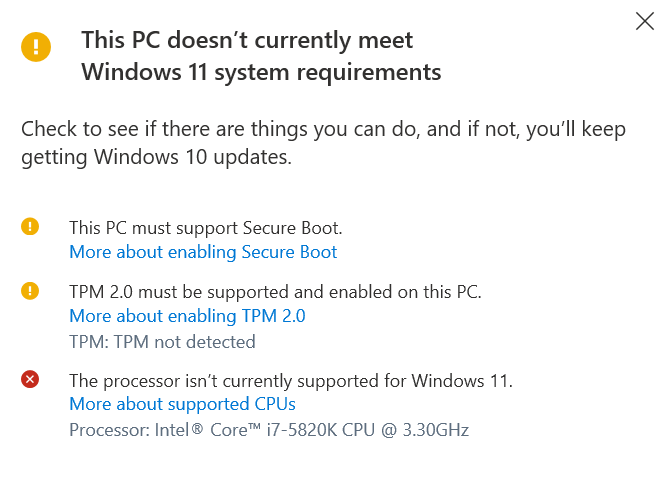Close the PC Health Check dialog
The width and height of the screenshot is (664, 478).
(x=645, y=21)
